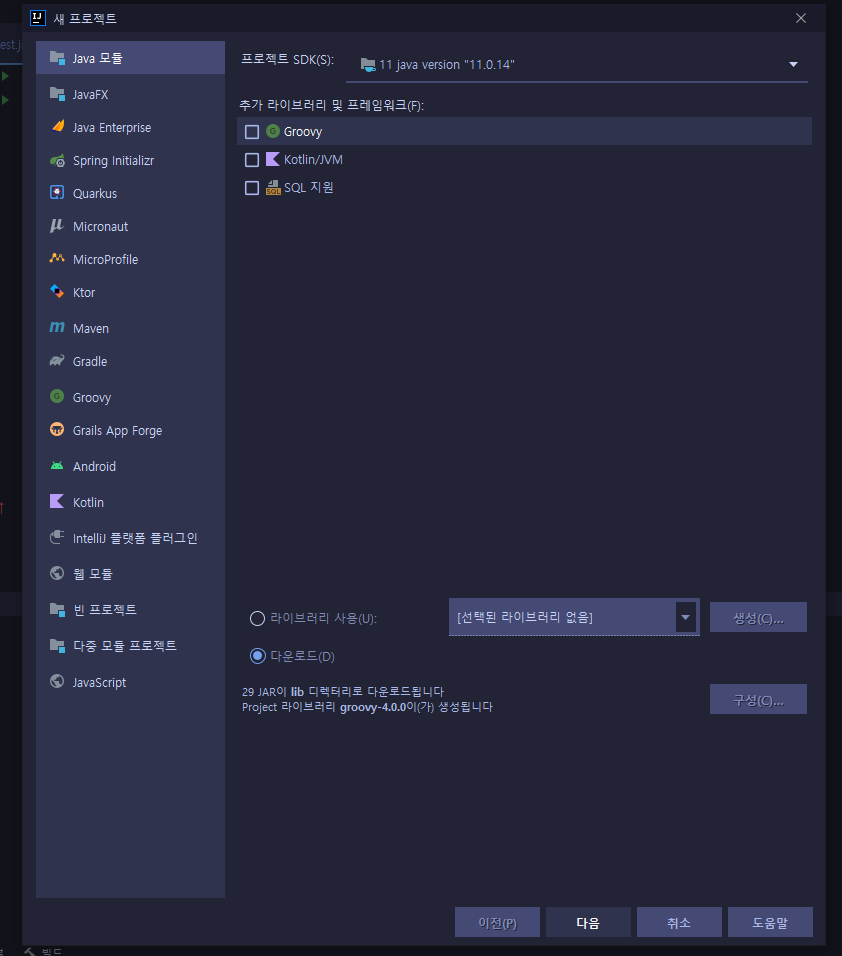Screen dimensions: 842x956
Task: Click the 웹 모듈 globe icon
Action: (x=57, y=573)
